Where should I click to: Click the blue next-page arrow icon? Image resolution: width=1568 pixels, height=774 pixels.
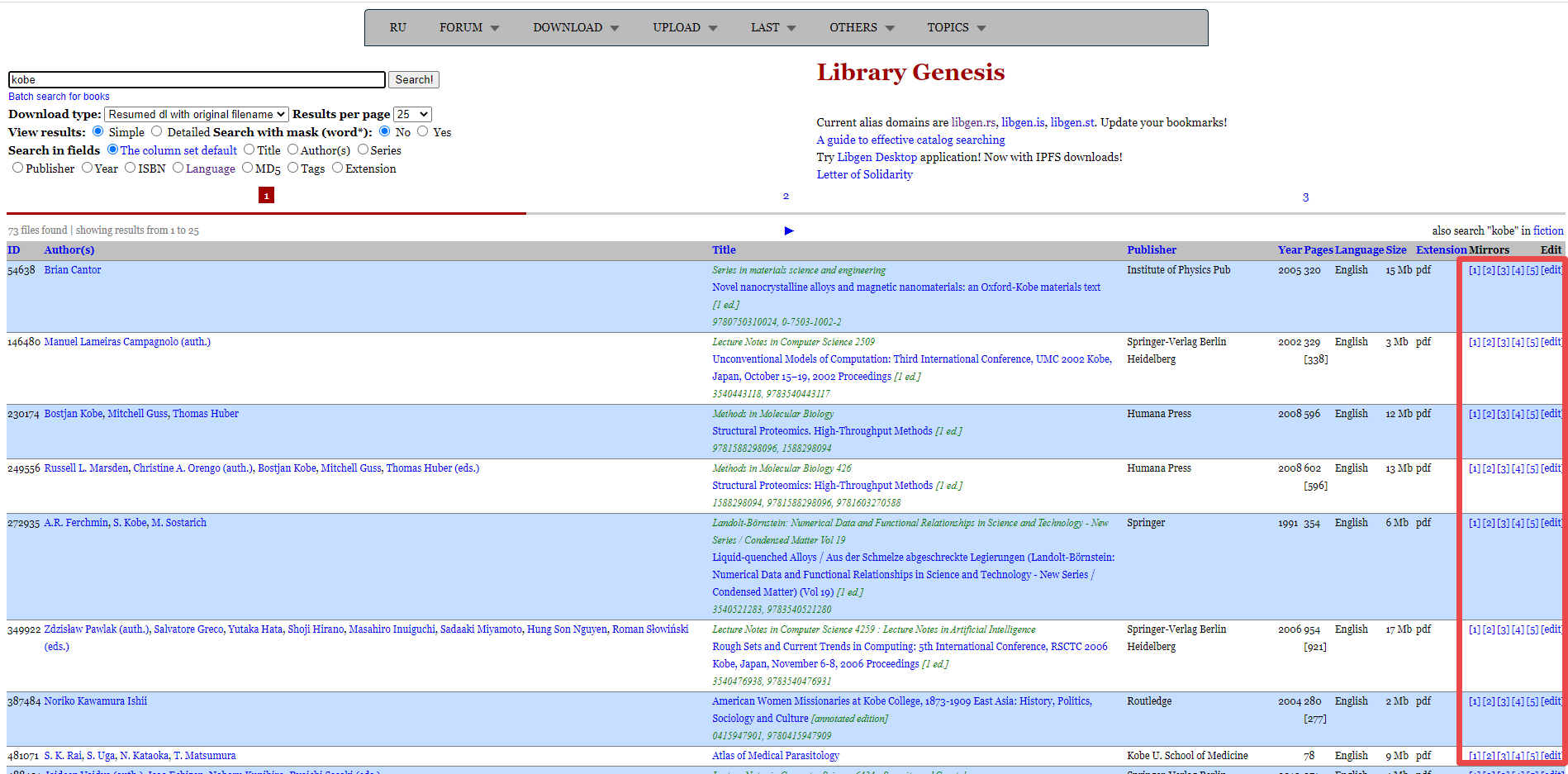pos(789,230)
